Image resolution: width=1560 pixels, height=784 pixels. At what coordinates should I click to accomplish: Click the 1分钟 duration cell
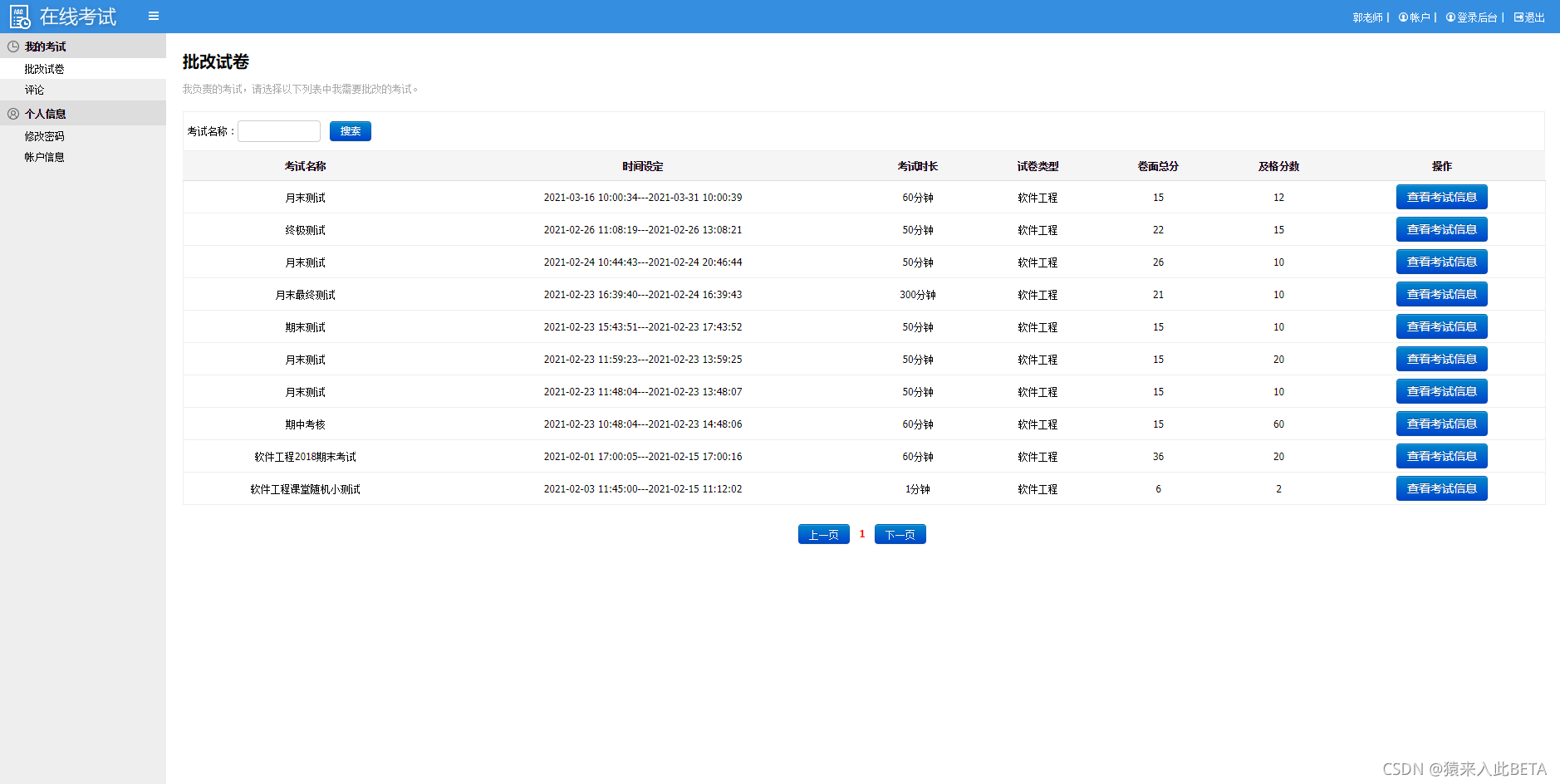(x=918, y=489)
